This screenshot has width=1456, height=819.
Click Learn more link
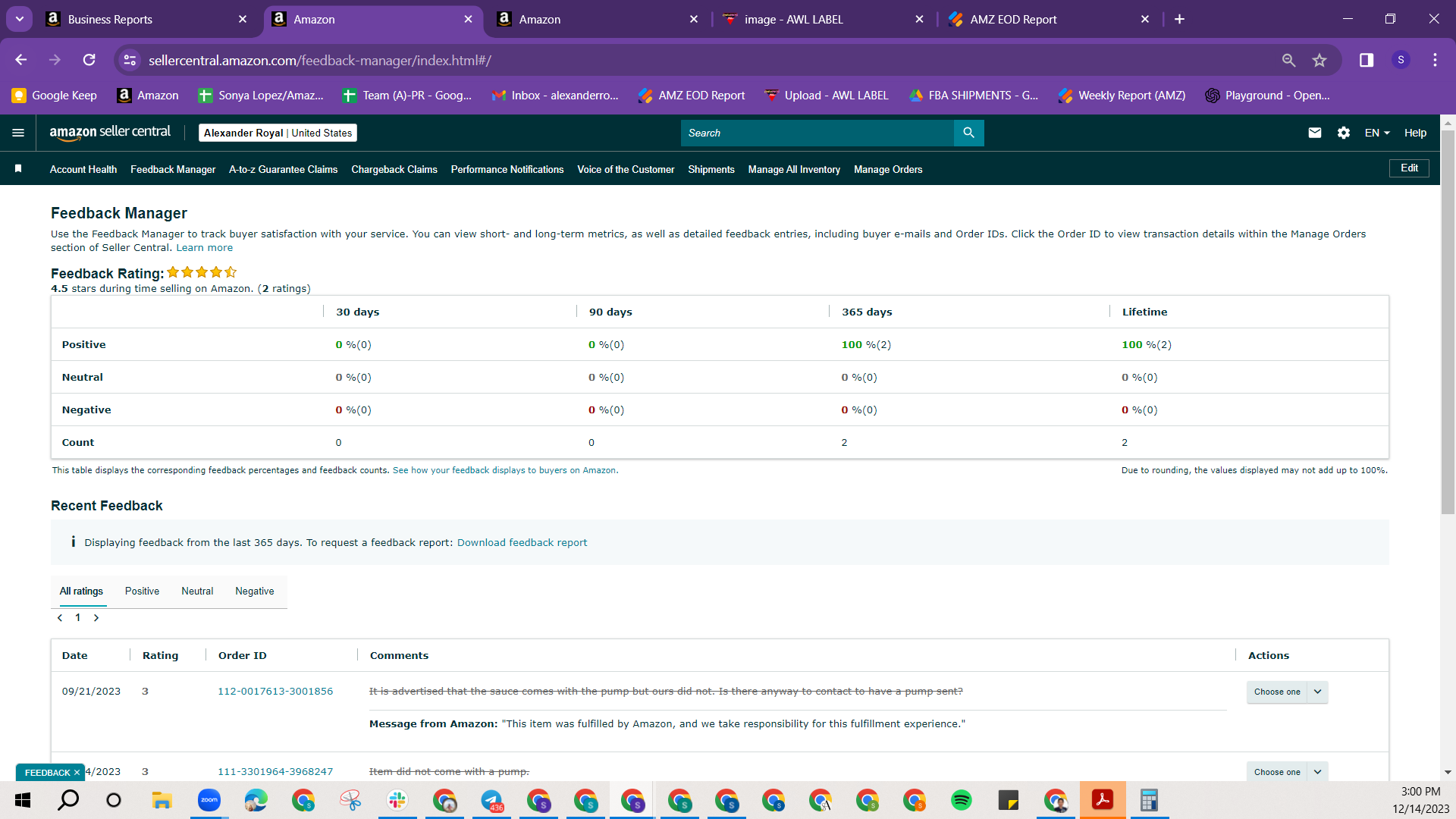205,247
